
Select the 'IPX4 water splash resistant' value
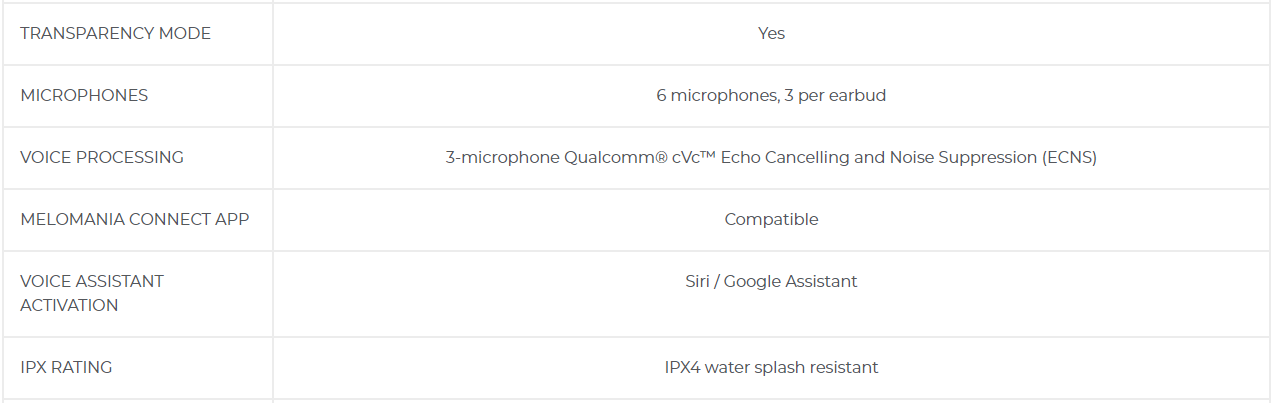[x=771, y=367]
